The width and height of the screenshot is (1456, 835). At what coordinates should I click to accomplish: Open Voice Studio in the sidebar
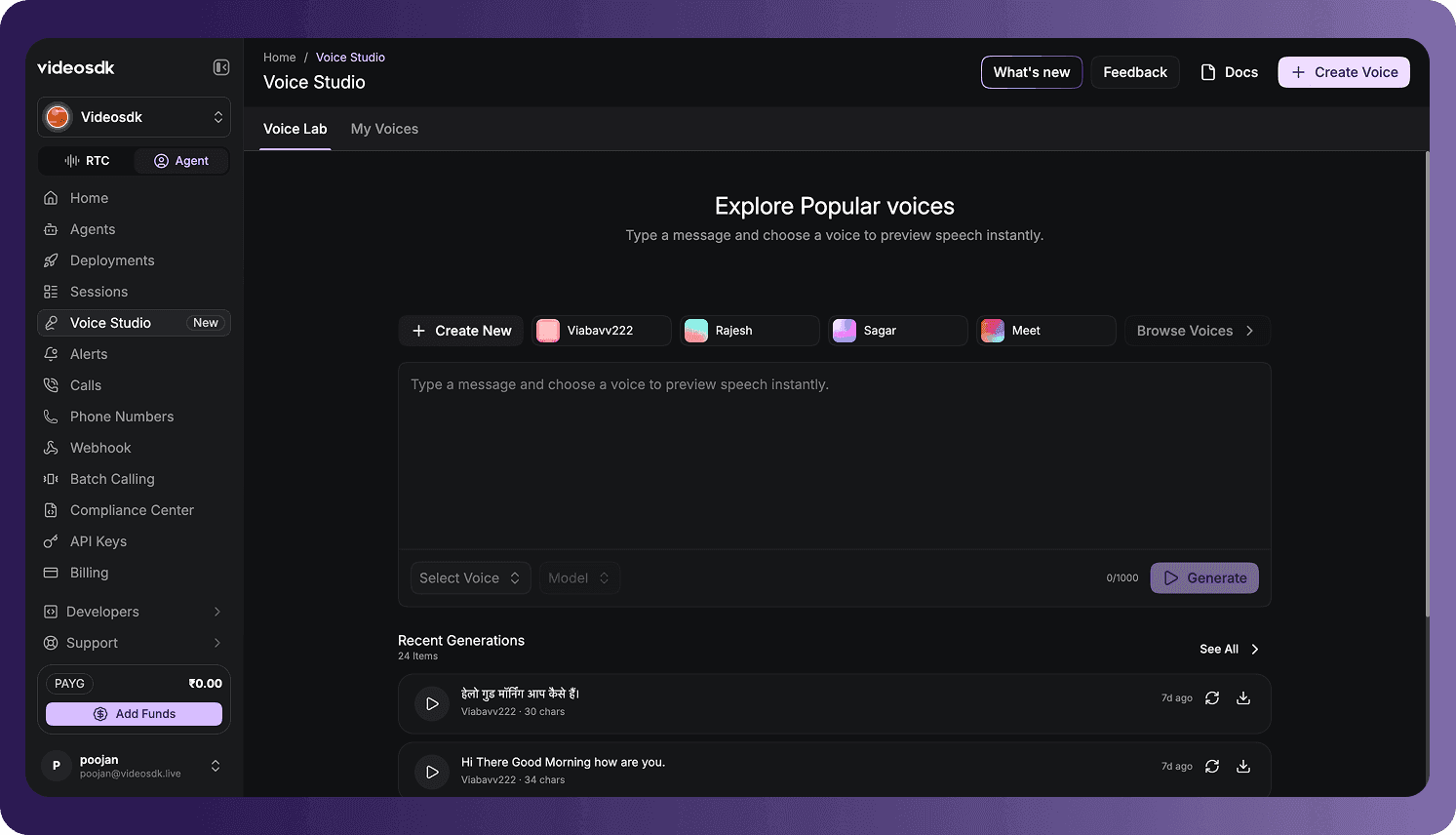click(134, 323)
